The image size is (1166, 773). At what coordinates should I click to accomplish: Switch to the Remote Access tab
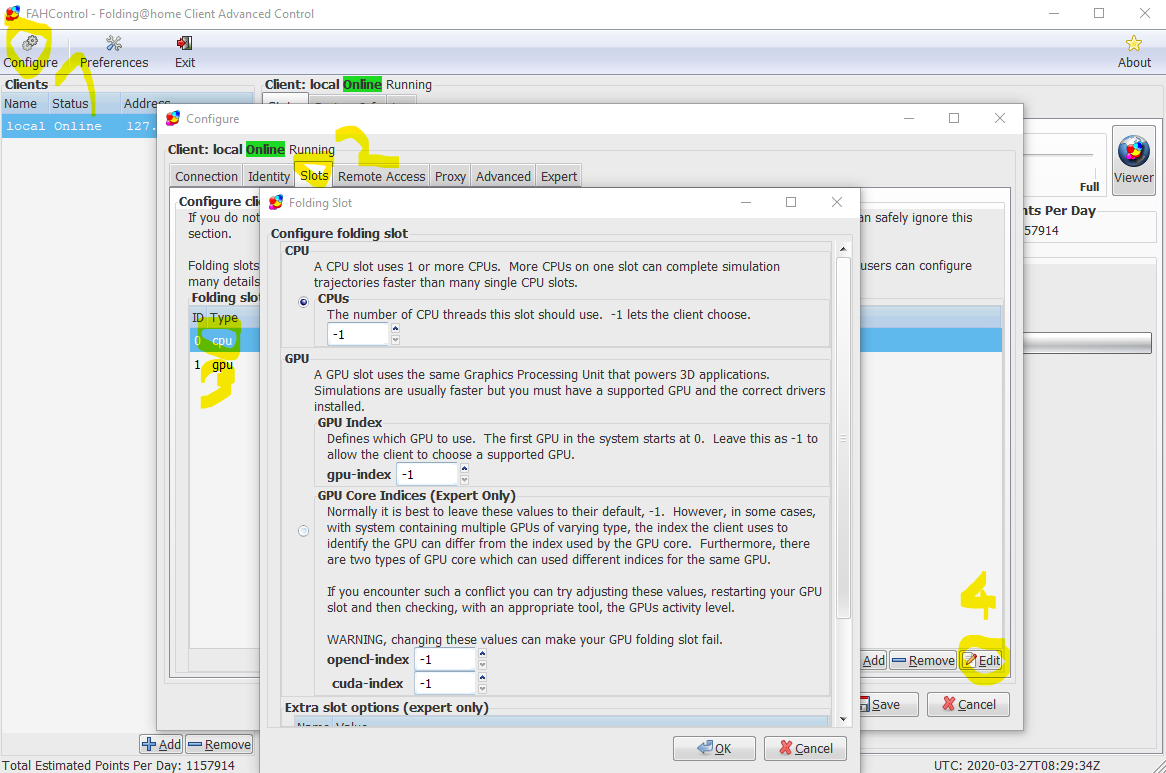click(x=381, y=176)
